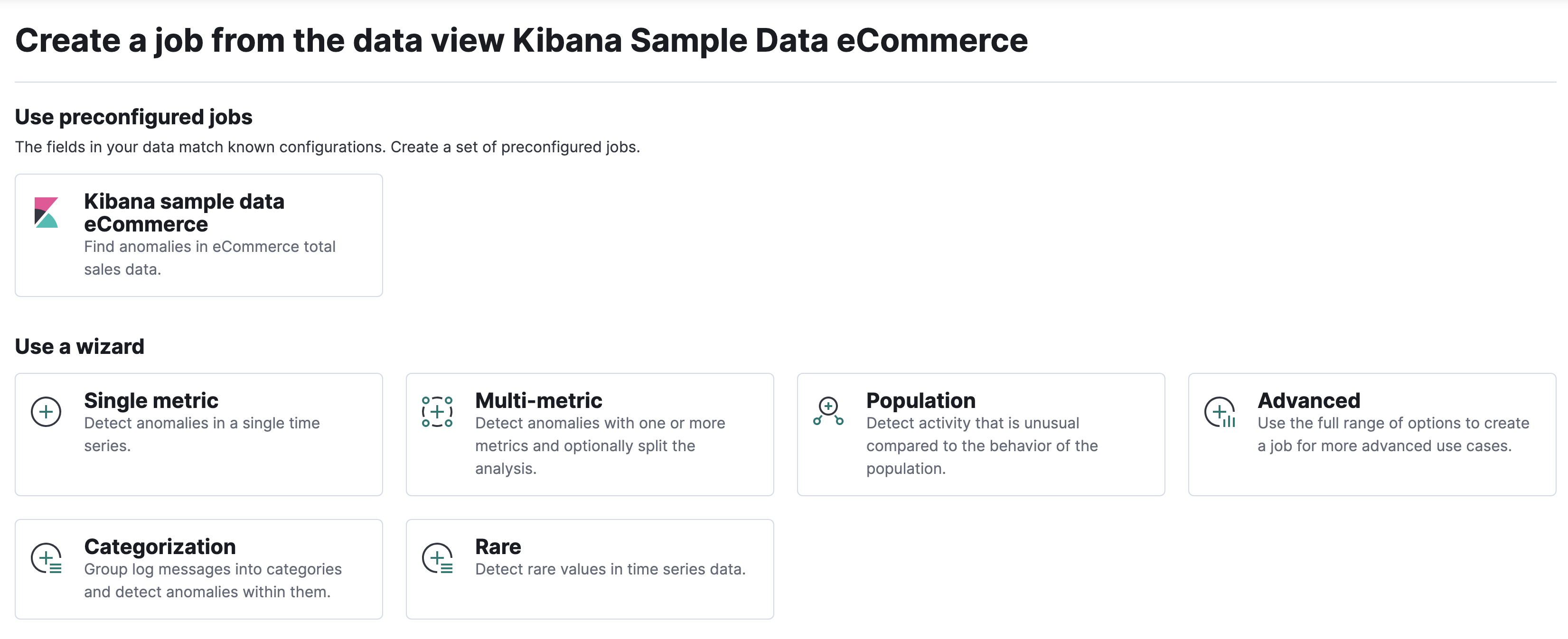Click the Multi-metric wizard icon
The width and height of the screenshot is (1568, 639).
(437, 412)
